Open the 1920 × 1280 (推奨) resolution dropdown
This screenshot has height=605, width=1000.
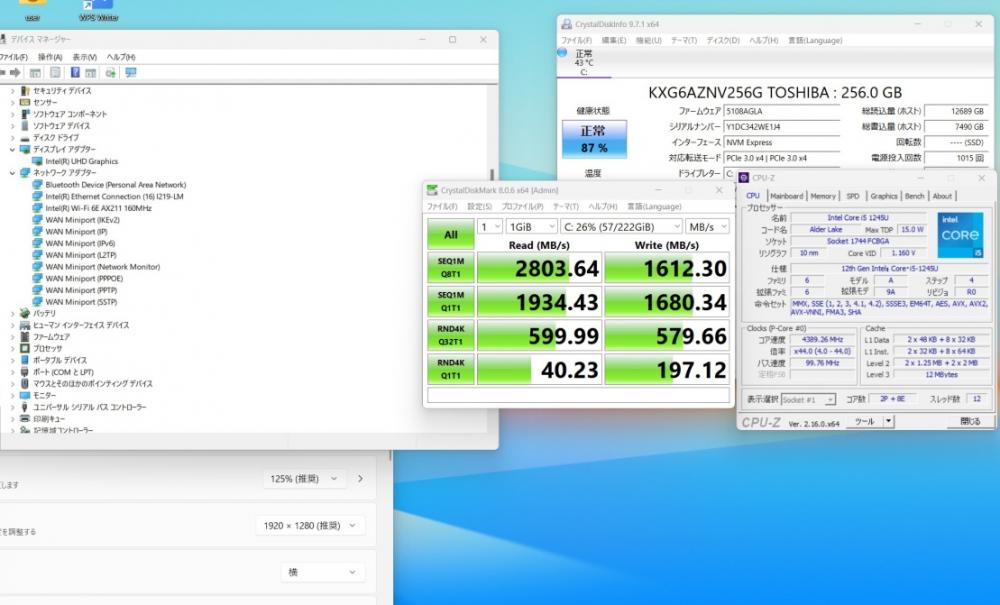(x=311, y=525)
